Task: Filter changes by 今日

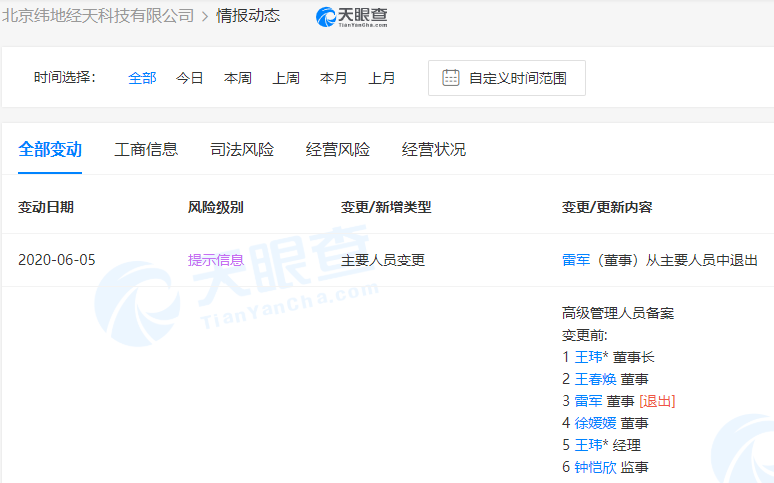Action: [x=190, y=78]
